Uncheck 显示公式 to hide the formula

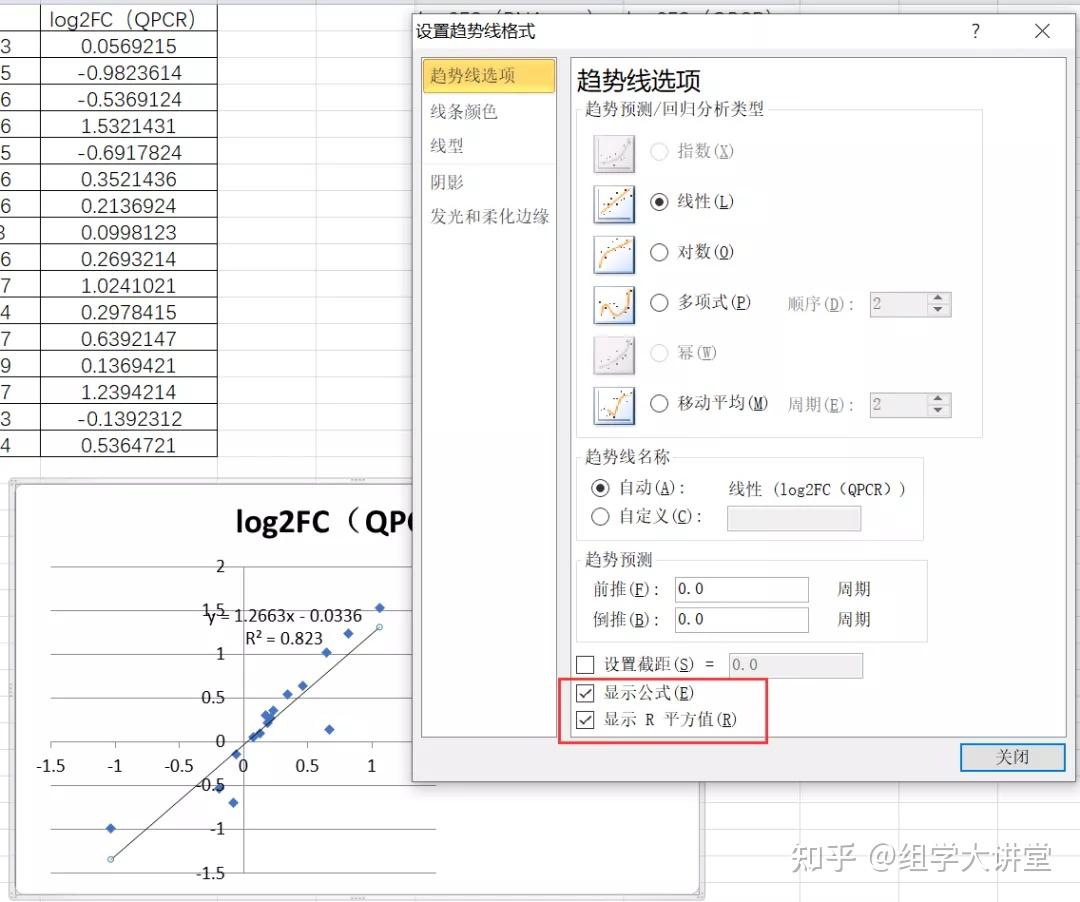(x=585, y=692)
